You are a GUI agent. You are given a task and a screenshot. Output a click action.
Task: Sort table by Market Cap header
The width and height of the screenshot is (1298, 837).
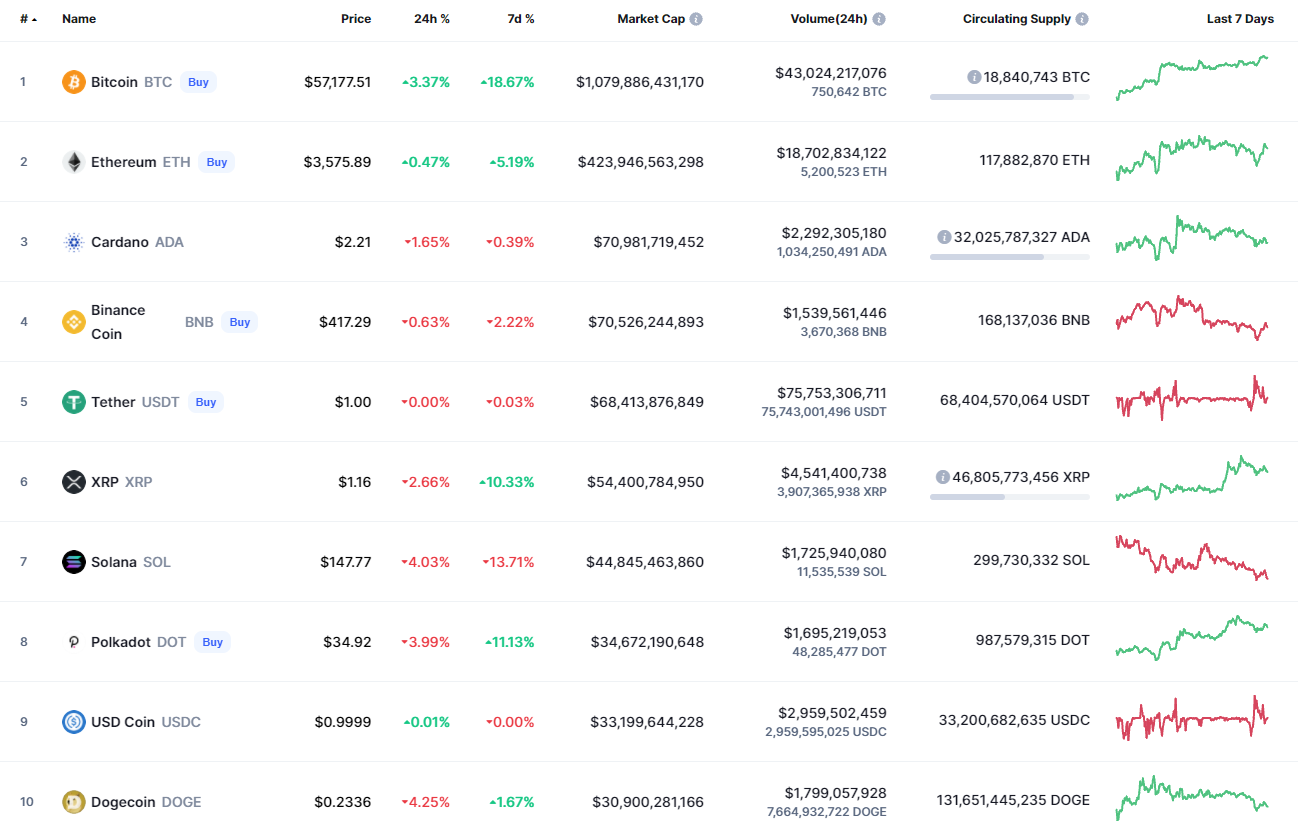pos(651,19)
